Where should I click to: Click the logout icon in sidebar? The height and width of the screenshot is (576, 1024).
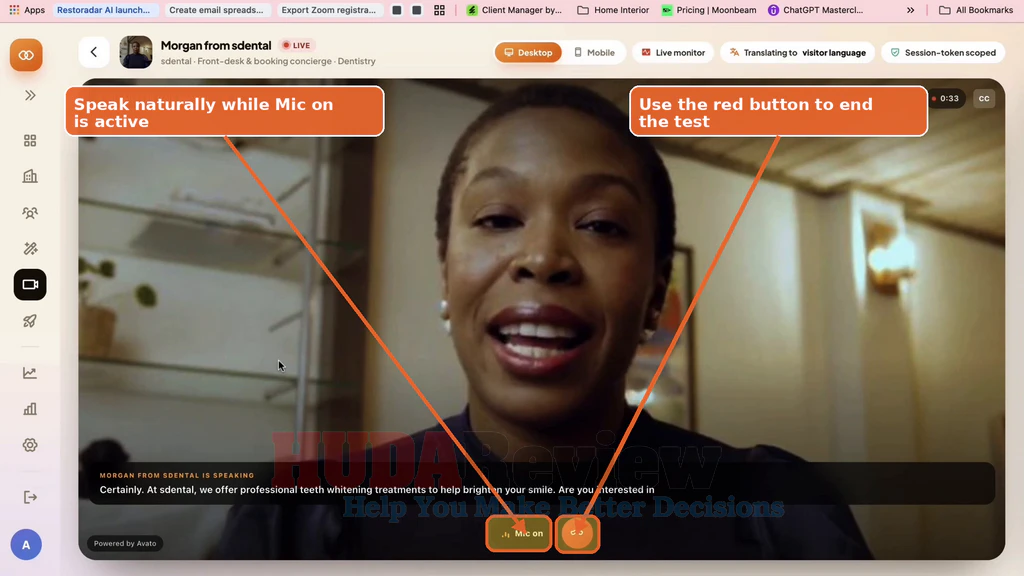[x=30, y=498]
